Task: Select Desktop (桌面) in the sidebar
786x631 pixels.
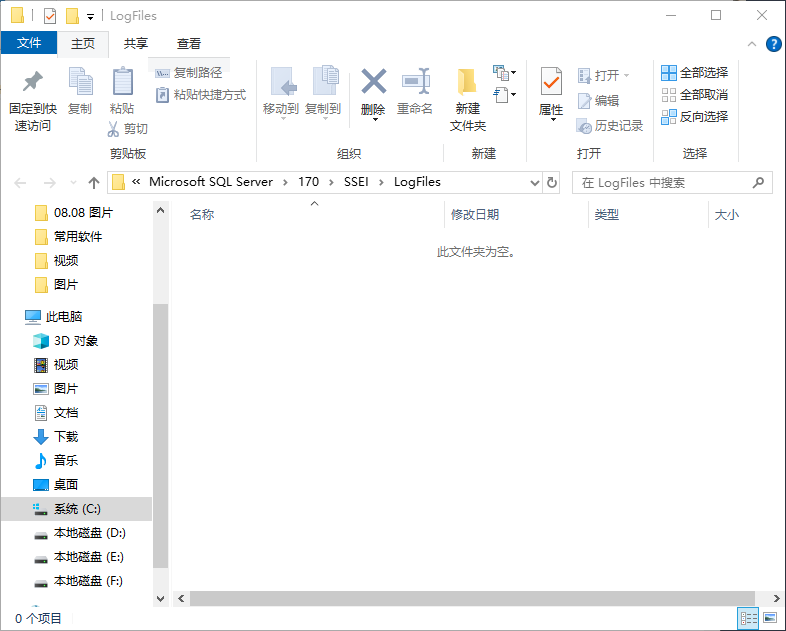Action: click(x=56, y=485)
